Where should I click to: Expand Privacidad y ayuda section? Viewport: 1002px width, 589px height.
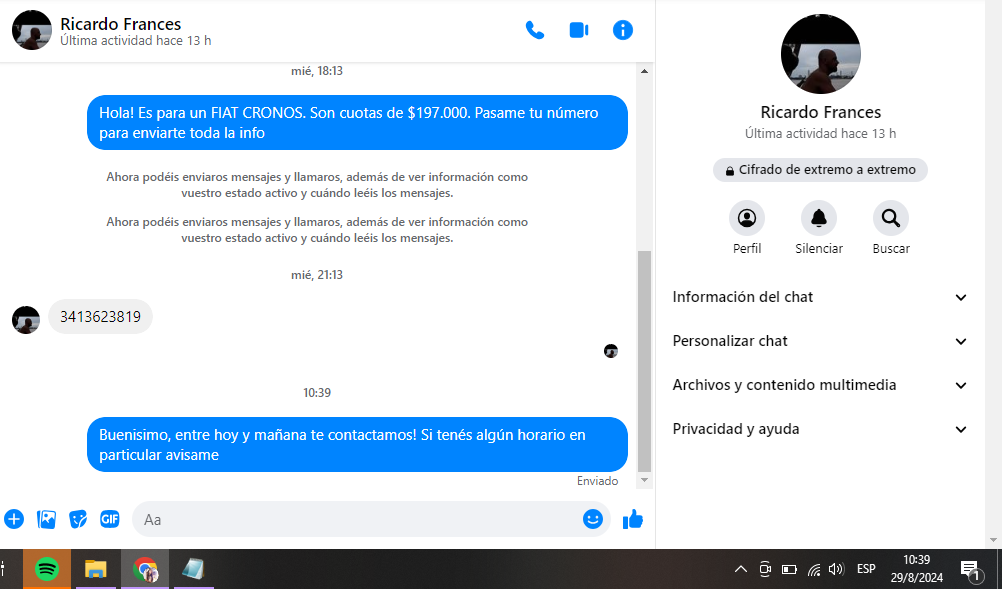[820, 429]
